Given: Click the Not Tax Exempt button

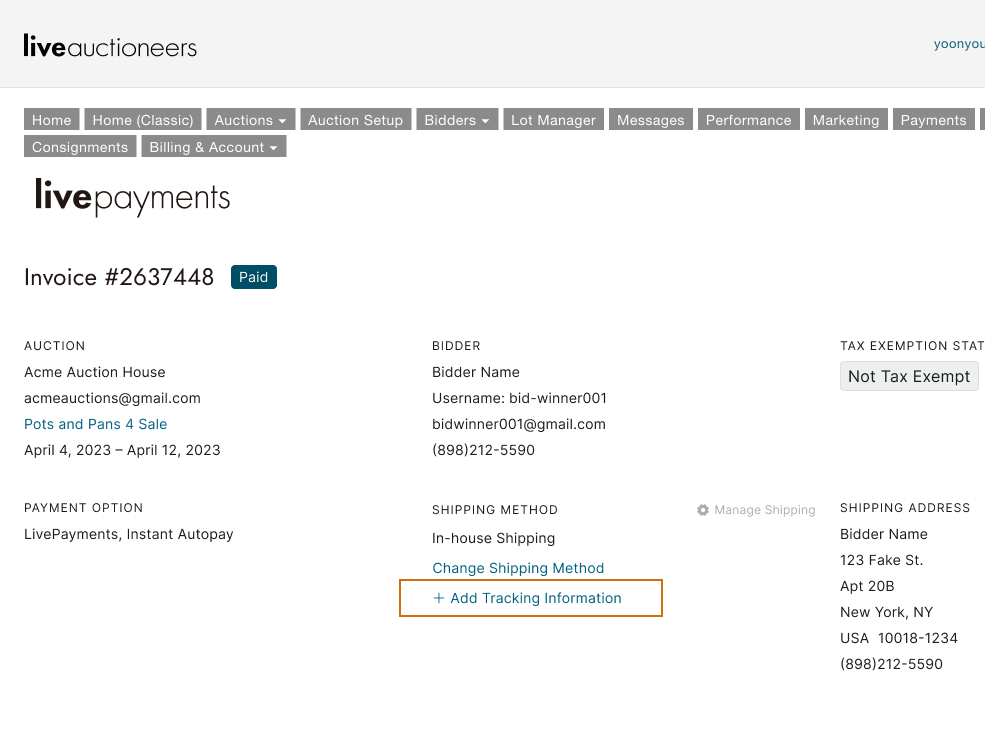Looking at the screenshot, I should click(909, 376).
